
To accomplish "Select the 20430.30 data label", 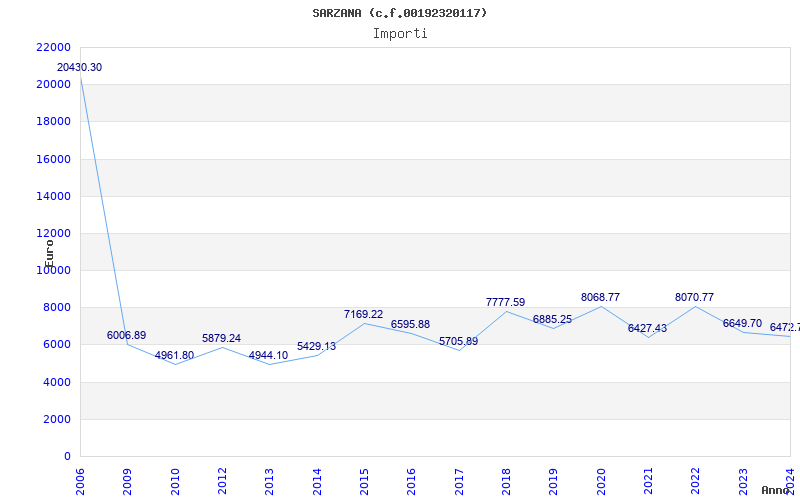I will click(x=79, y=67).
